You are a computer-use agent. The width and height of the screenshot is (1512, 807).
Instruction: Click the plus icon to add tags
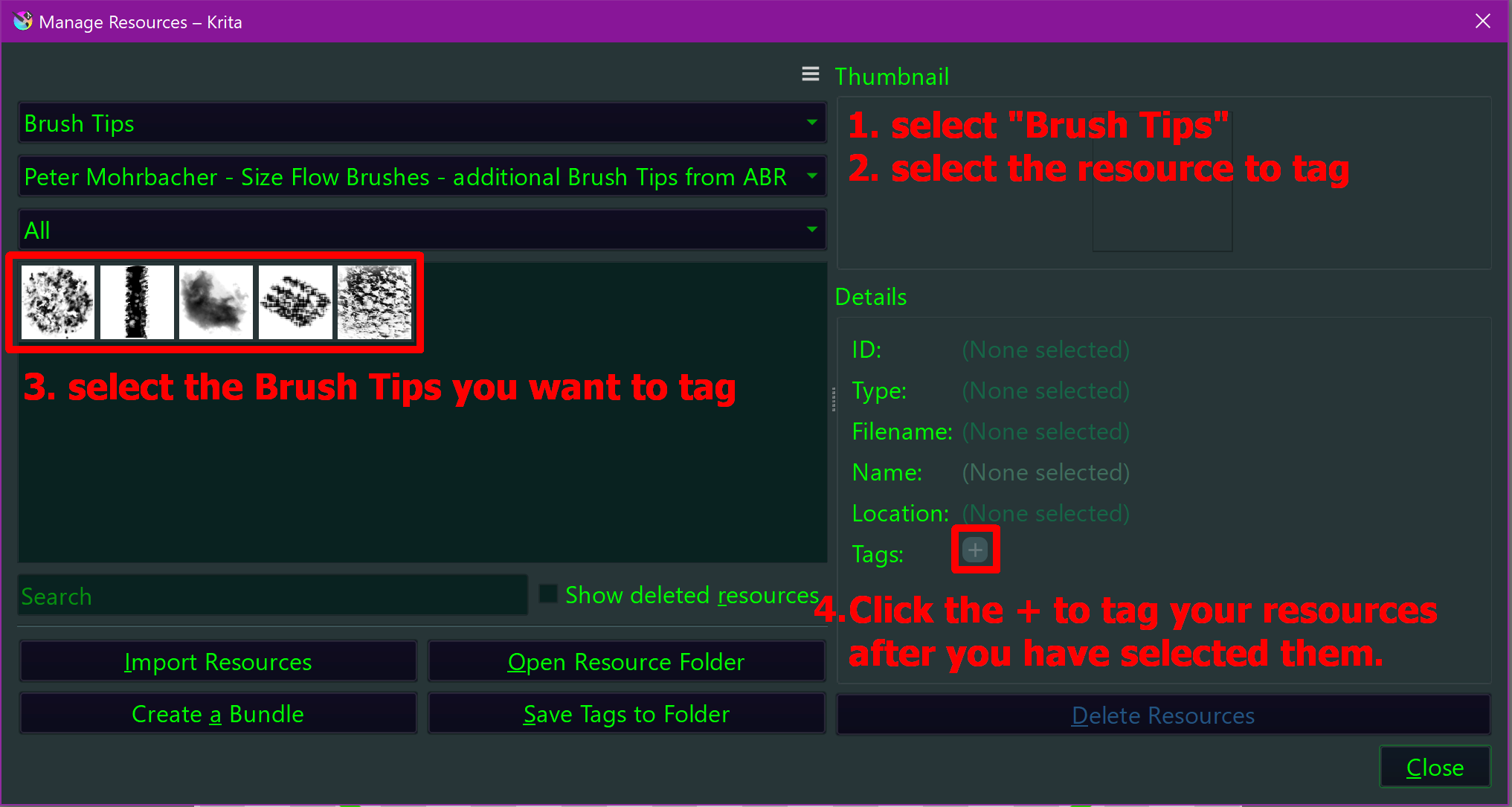pyautogui.click(x=975, y=550)
